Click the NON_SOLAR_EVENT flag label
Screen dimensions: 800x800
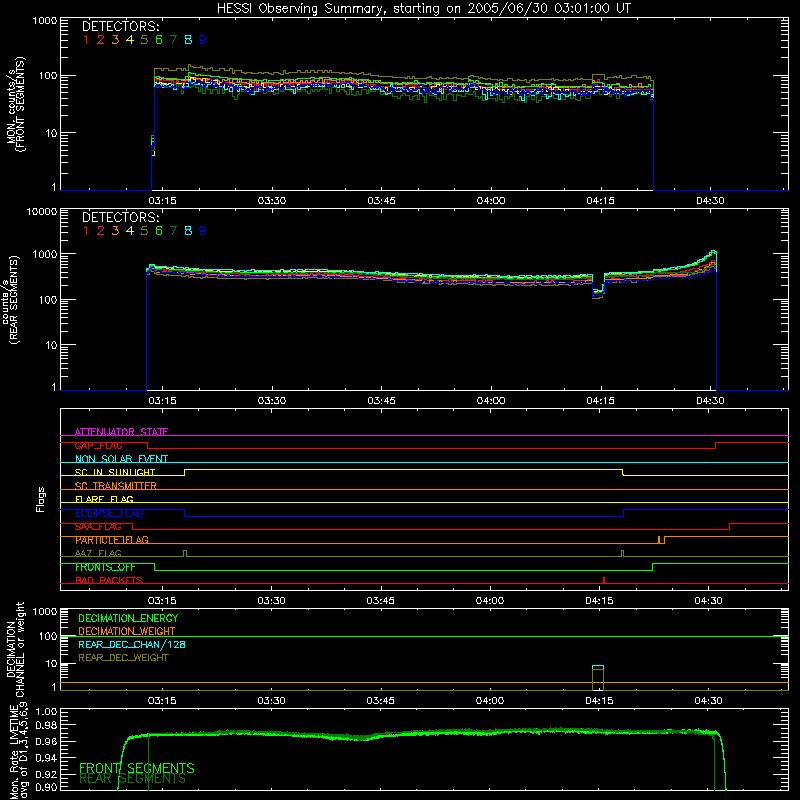pos(121,459)
